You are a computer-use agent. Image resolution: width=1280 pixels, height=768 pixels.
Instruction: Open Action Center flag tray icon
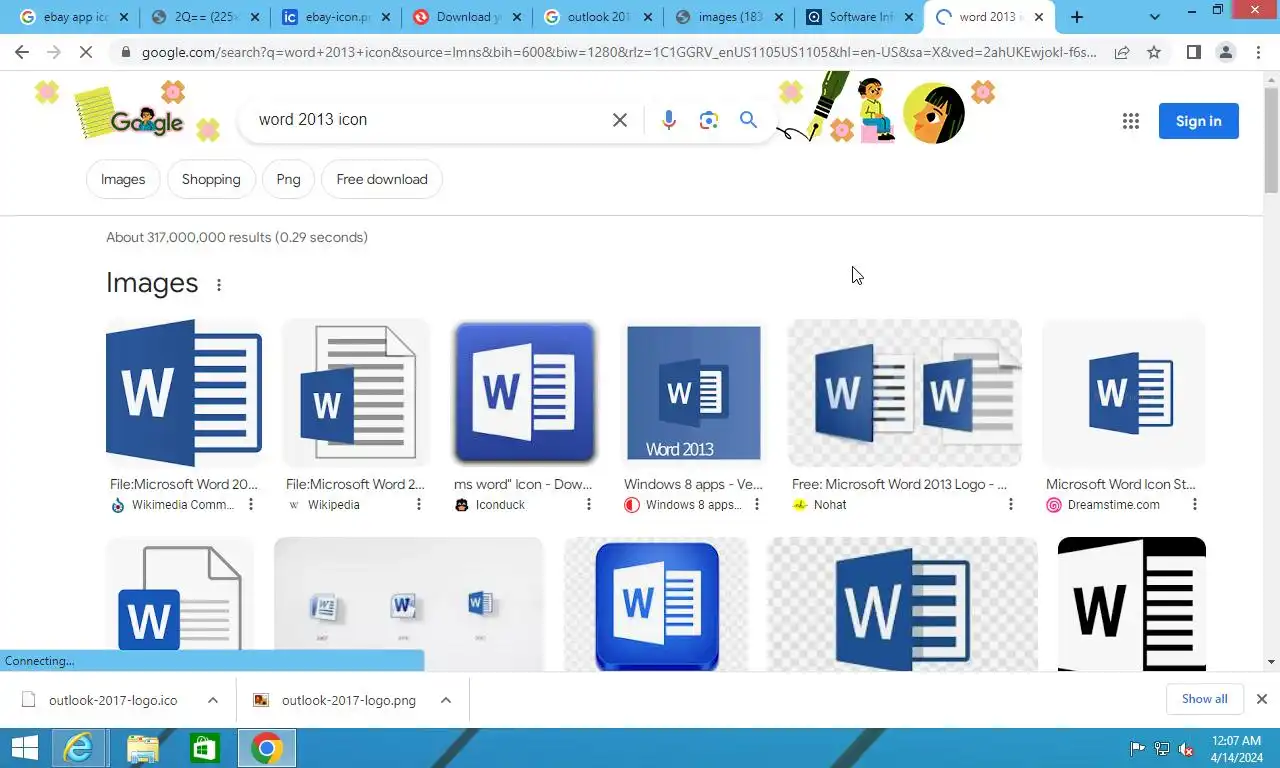(1138, 749)
